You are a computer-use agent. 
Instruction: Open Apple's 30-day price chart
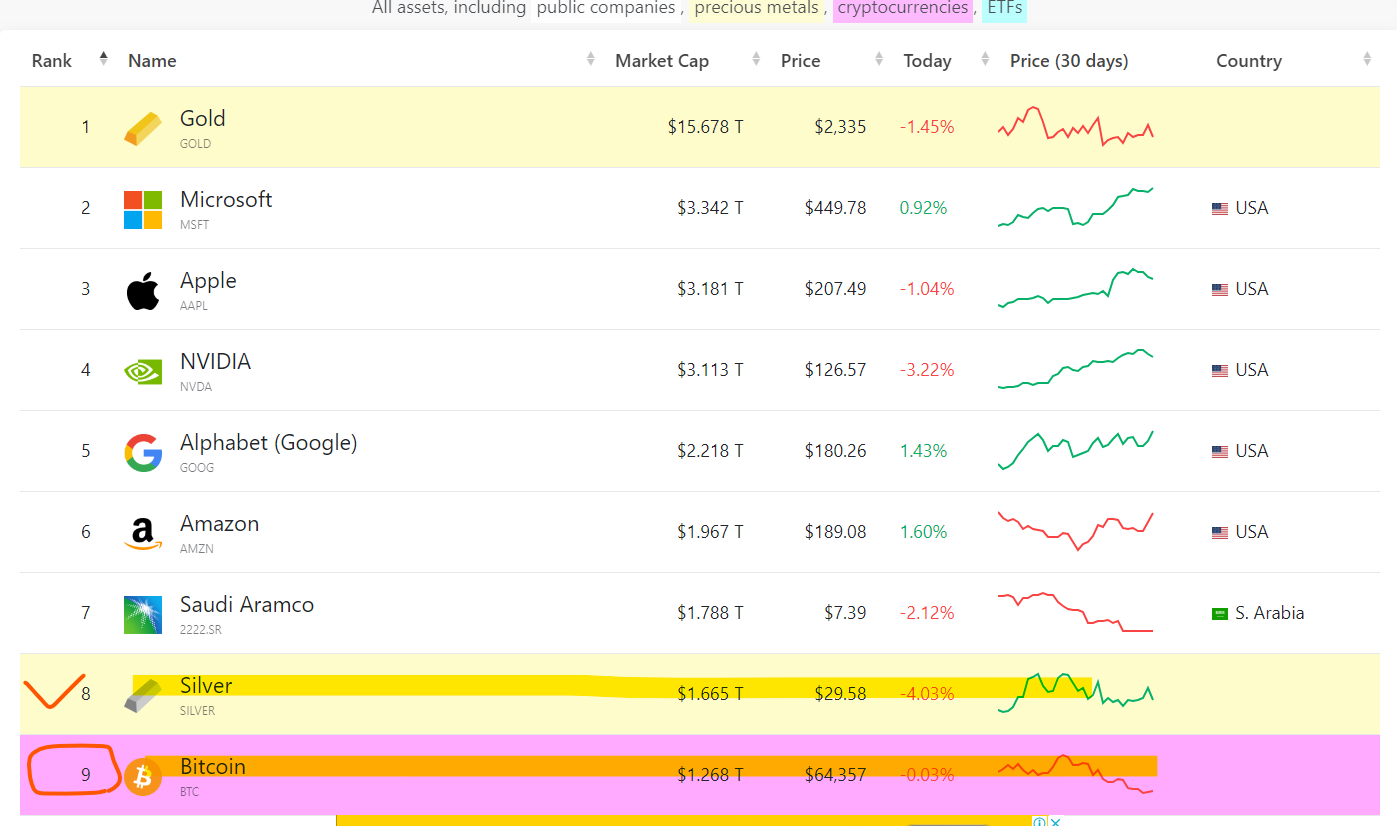1076,288
